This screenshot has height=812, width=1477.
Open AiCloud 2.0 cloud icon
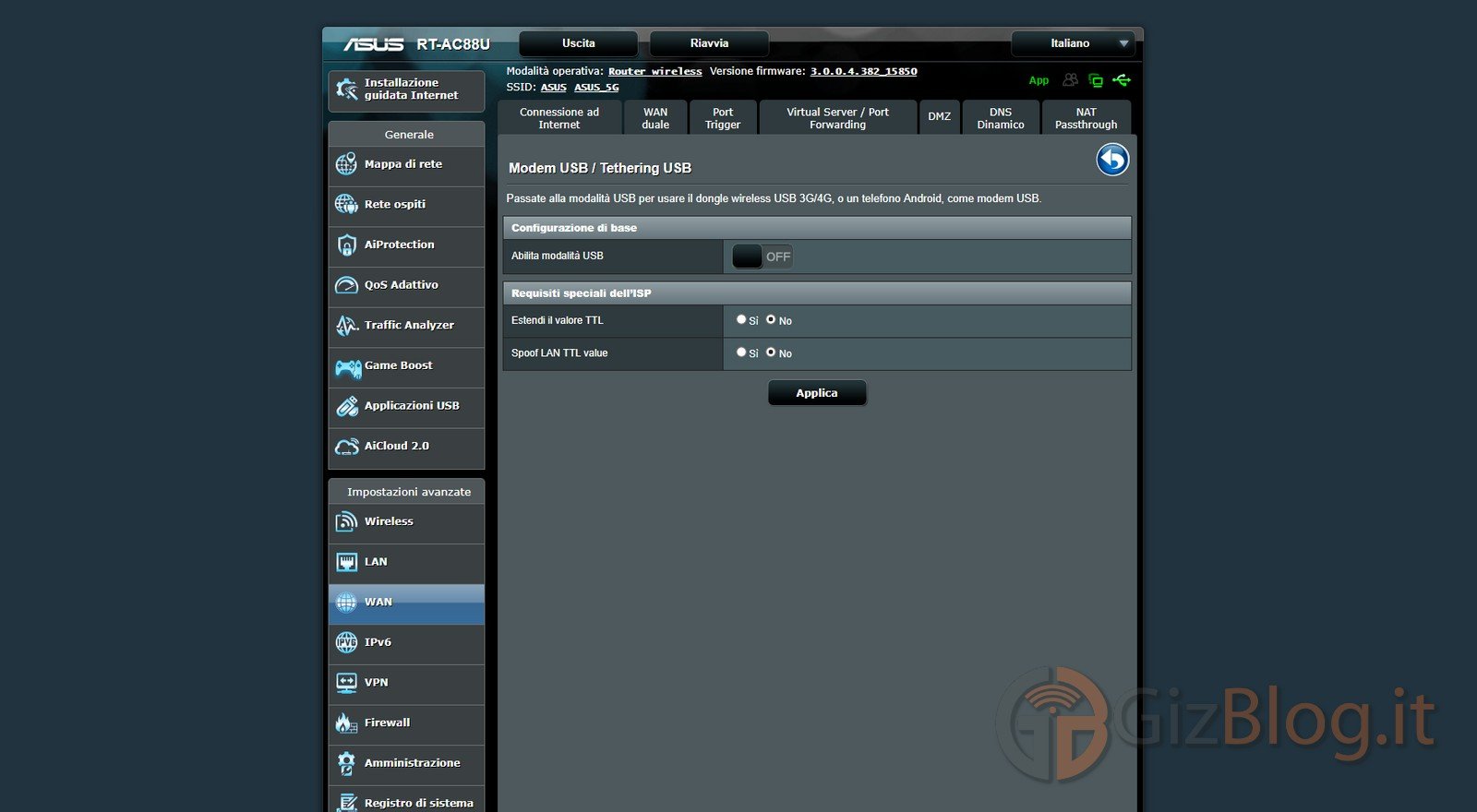coord(346,447)
